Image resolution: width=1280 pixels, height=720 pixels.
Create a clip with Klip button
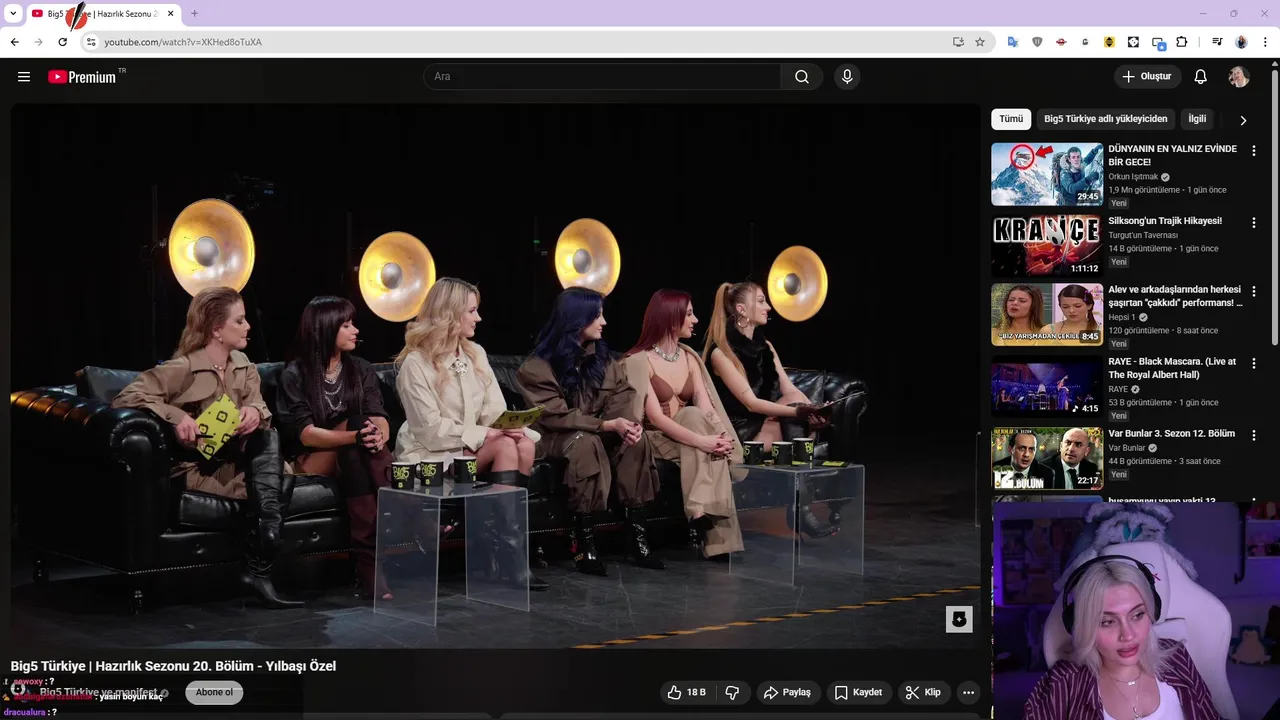[x=922, y=692]
